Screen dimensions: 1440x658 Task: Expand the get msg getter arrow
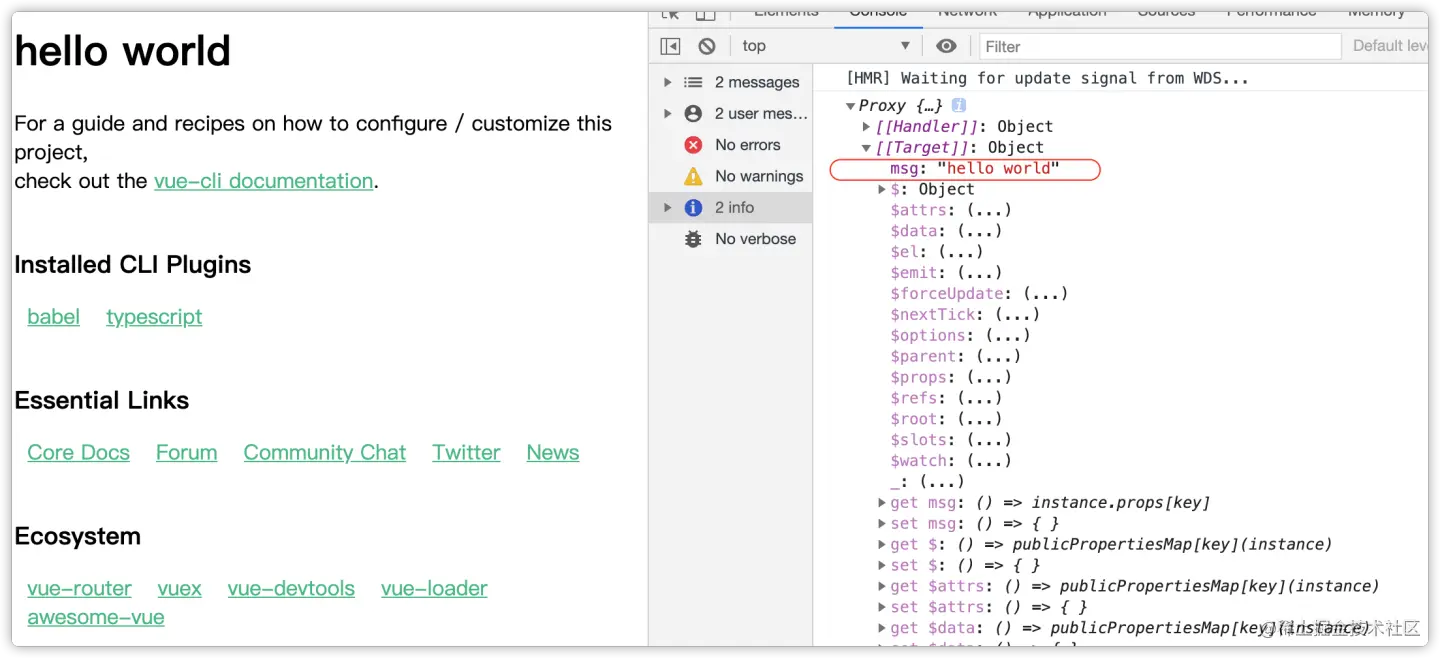click(882, 503)
